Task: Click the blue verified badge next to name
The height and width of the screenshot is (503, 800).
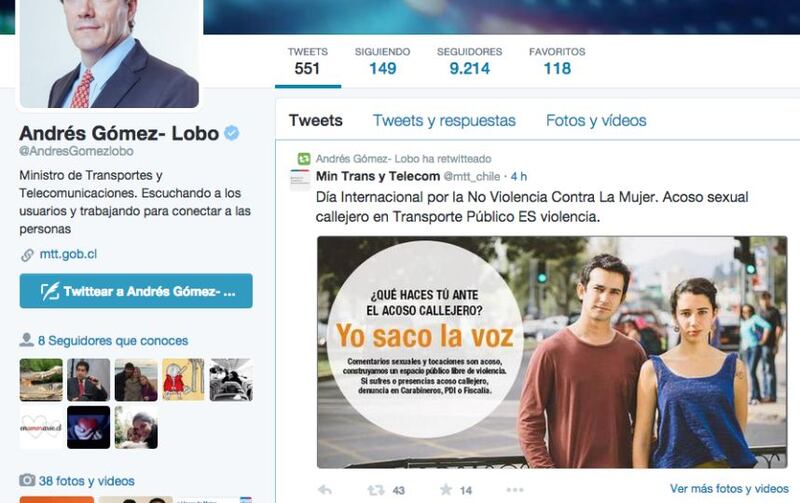Action: (x=232, y=133)
